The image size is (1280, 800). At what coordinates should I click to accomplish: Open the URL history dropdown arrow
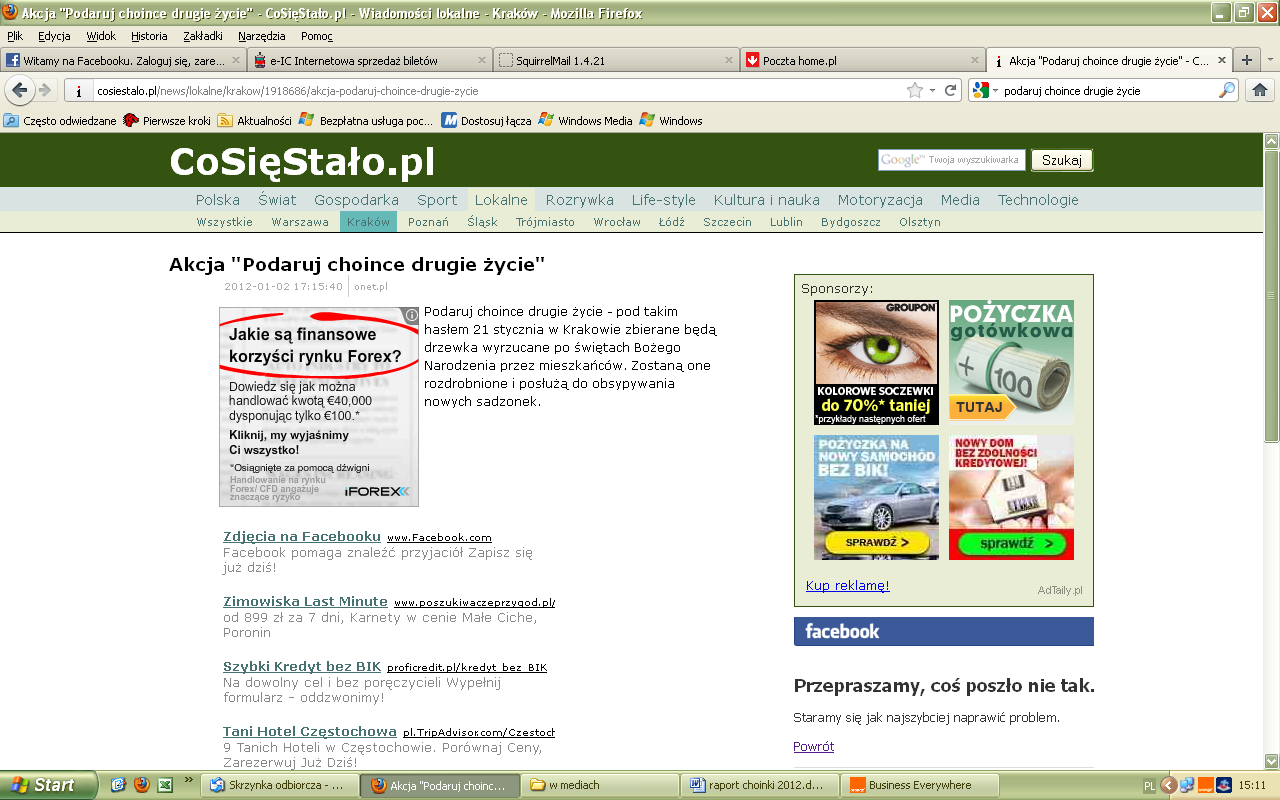click(x=932, y=90)
